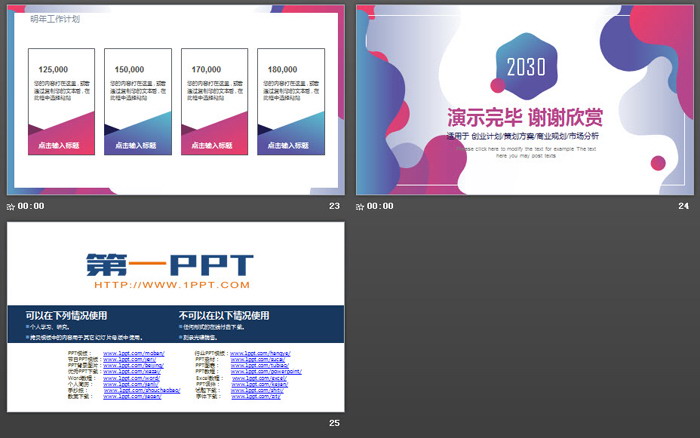Open the www.1ppt.com/ziti/ link
The width and height of the screenshot is (700, 438).
click(x=256, y=396)
